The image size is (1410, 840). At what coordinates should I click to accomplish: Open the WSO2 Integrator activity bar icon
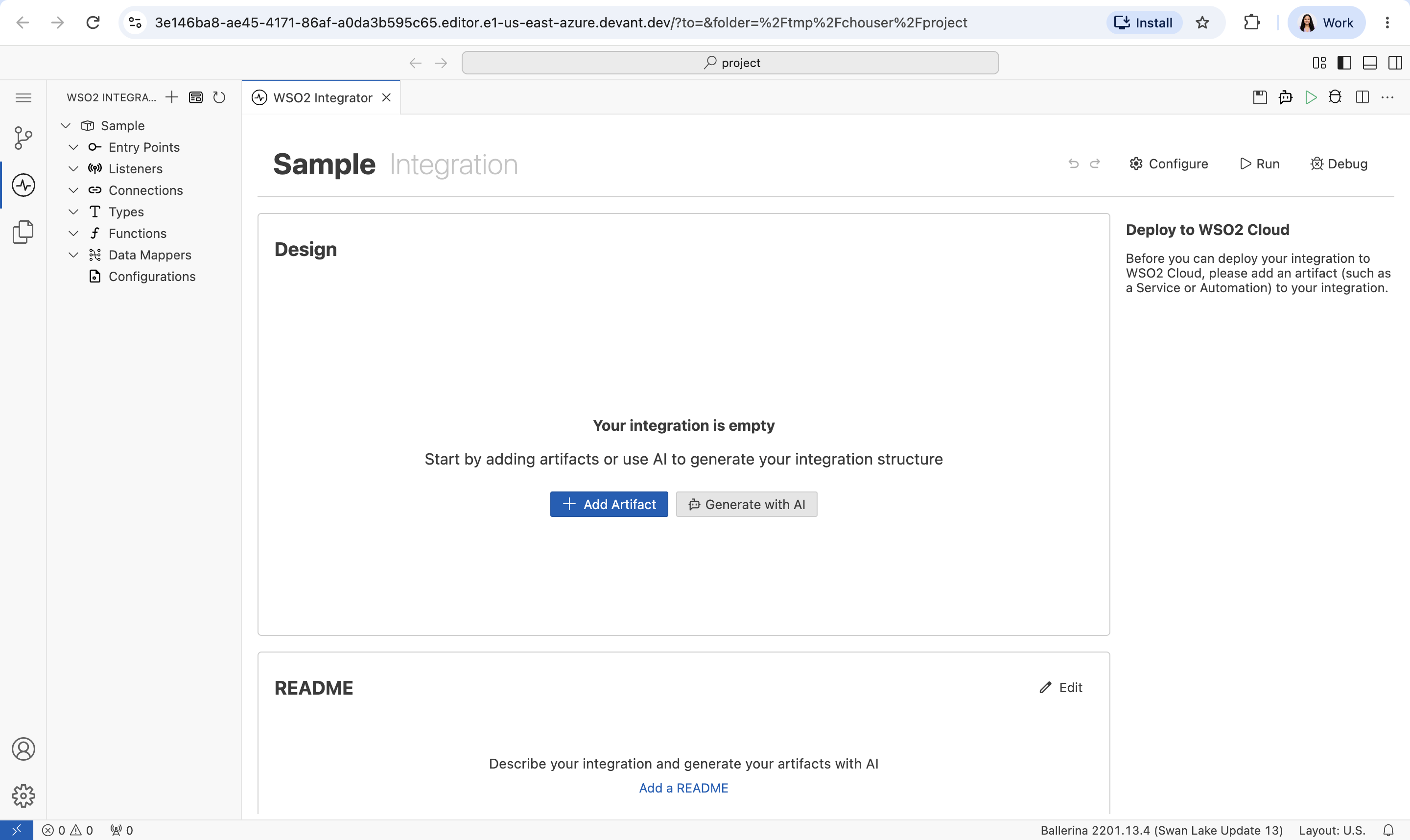tap(23, 185)
